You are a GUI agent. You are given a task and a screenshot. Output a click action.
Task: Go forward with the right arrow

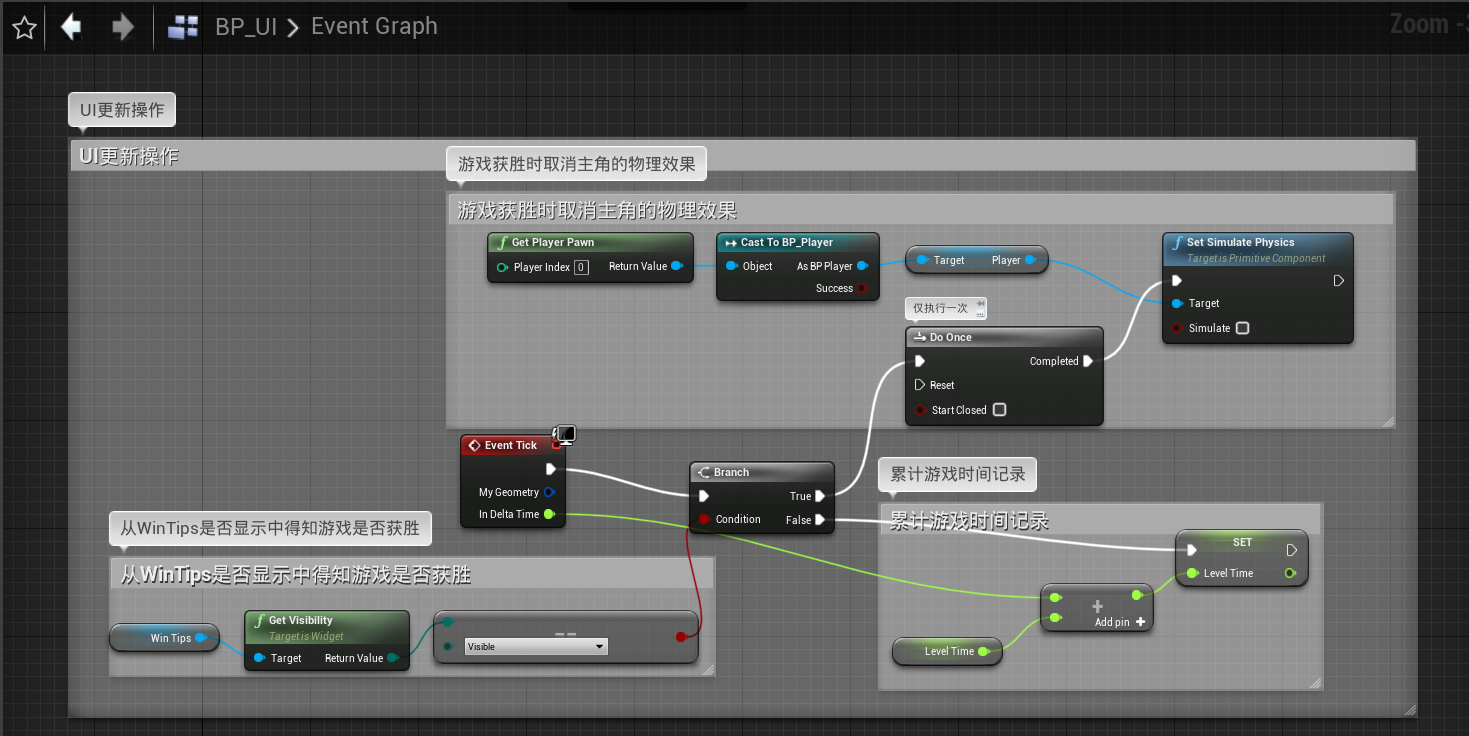pyautogui.click(x=123, y=26)
